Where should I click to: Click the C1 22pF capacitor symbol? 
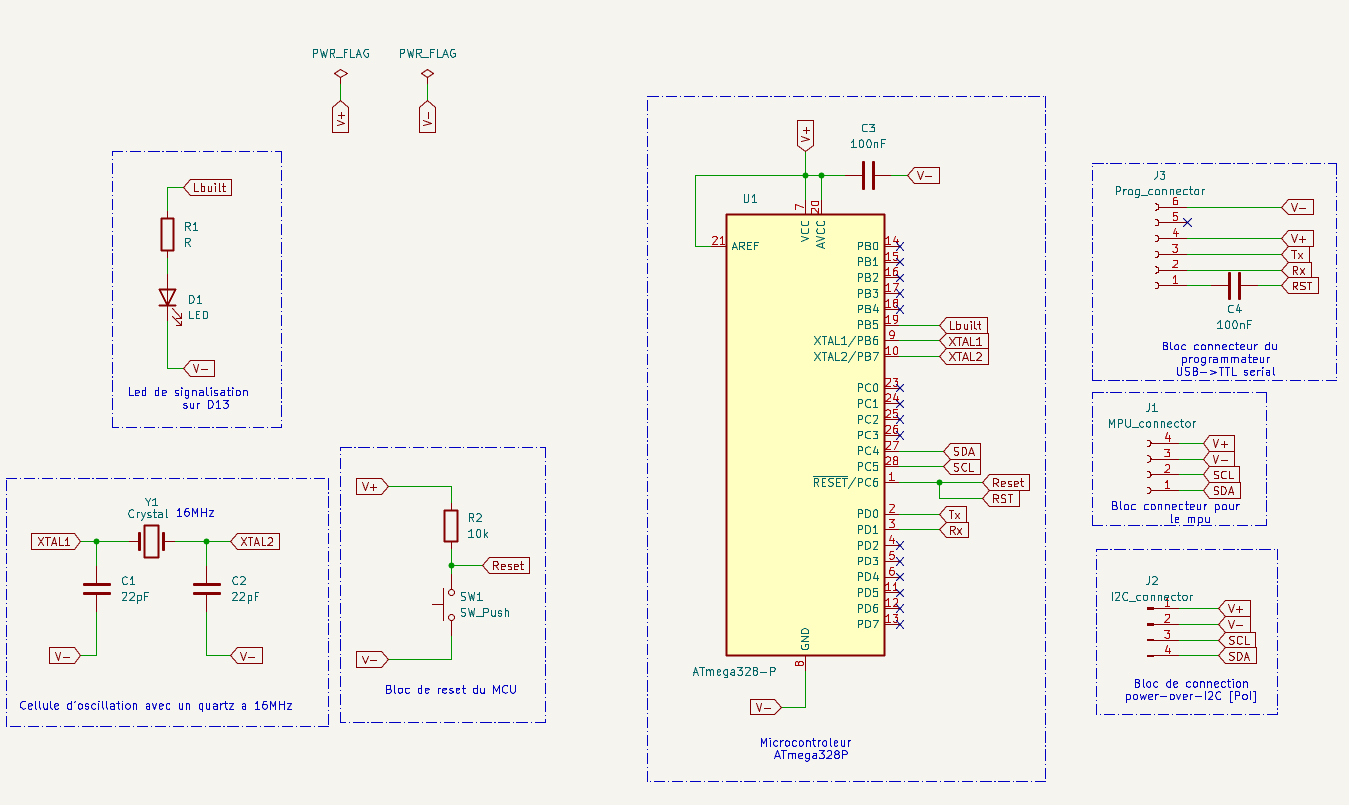pyautogui.click(x=96, y=588)
